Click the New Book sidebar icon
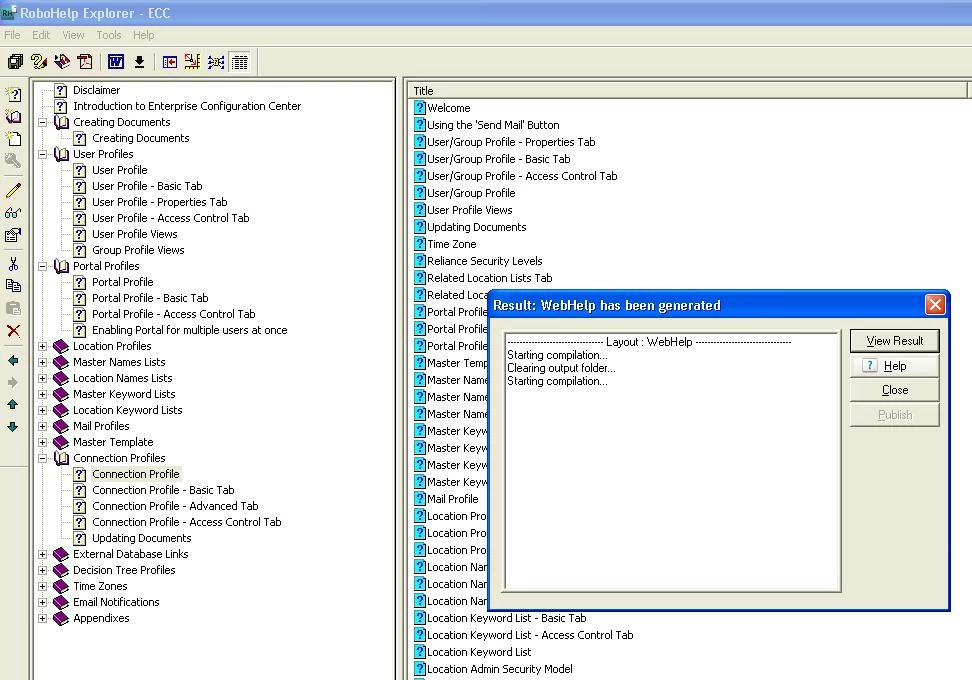The width and height of the screenshot is (972, 680). tap(13, 117)
